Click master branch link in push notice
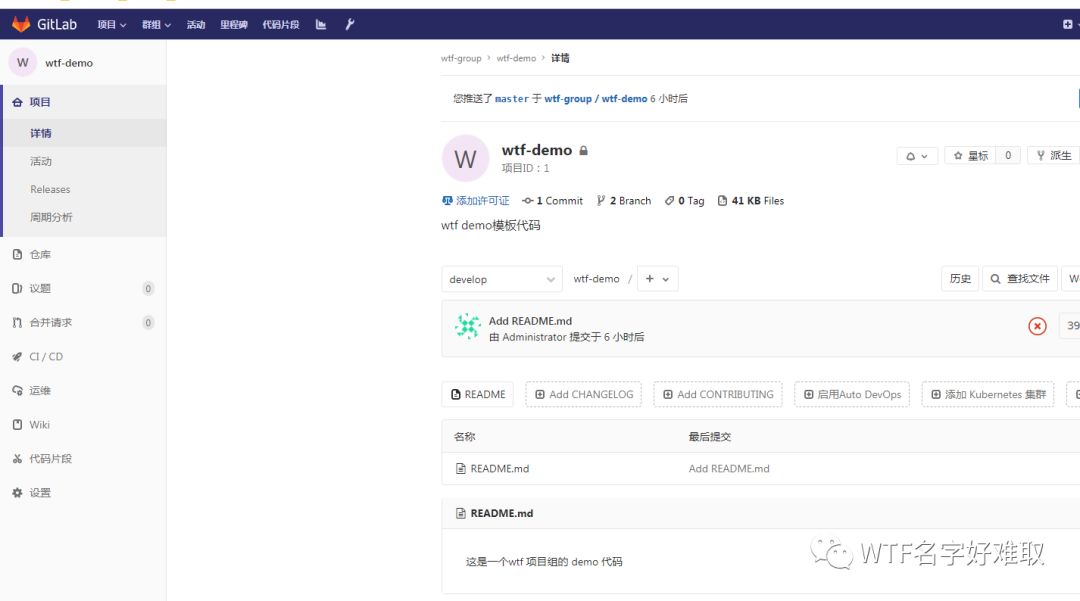 (512, 99)
